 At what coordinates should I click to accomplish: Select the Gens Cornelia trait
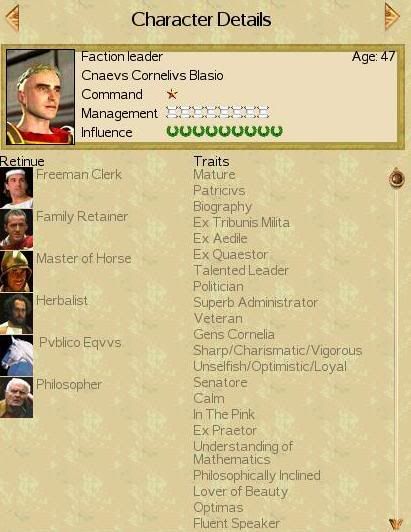click(x=233, y=334)
